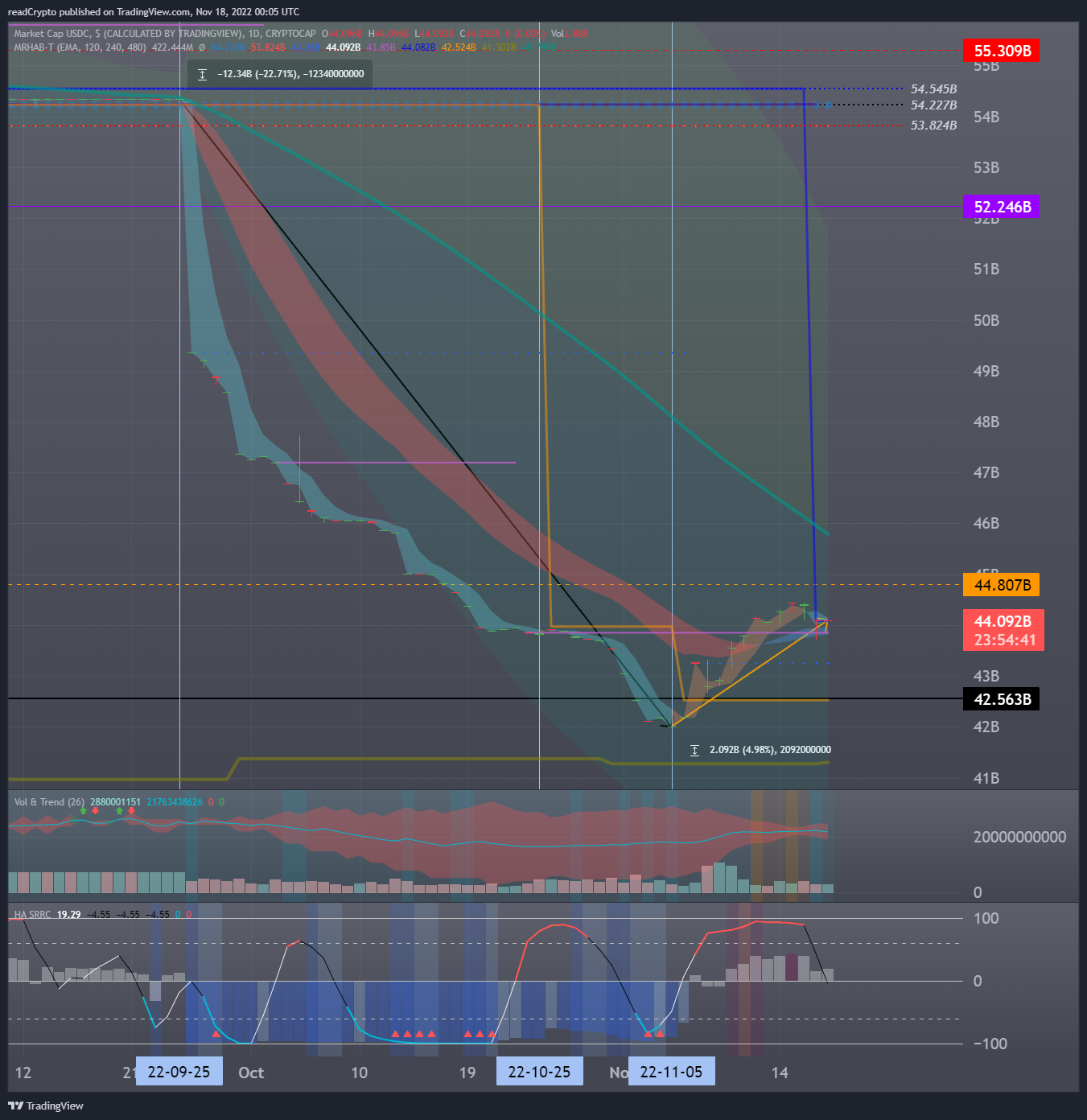Viewport: 1087px width, 1120px height.
Task: Click the 22-10-25 date marker
Action: (540, 1072)
